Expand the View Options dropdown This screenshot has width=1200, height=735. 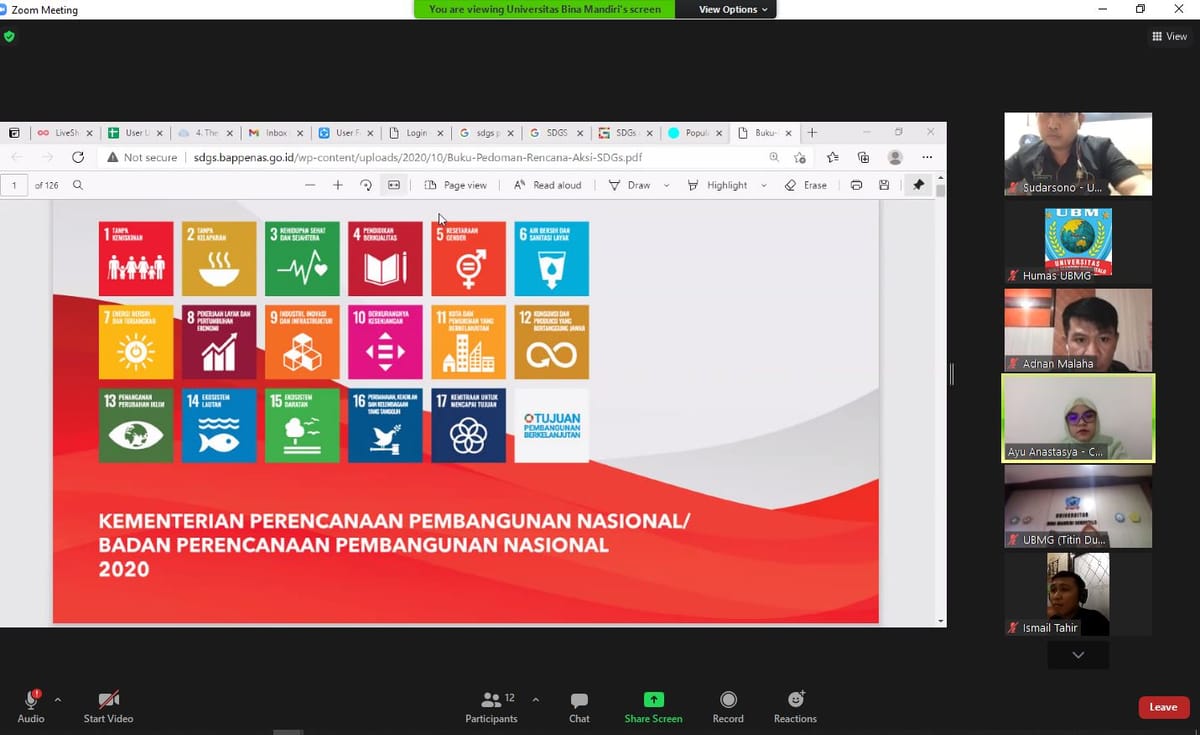(733, 9)
